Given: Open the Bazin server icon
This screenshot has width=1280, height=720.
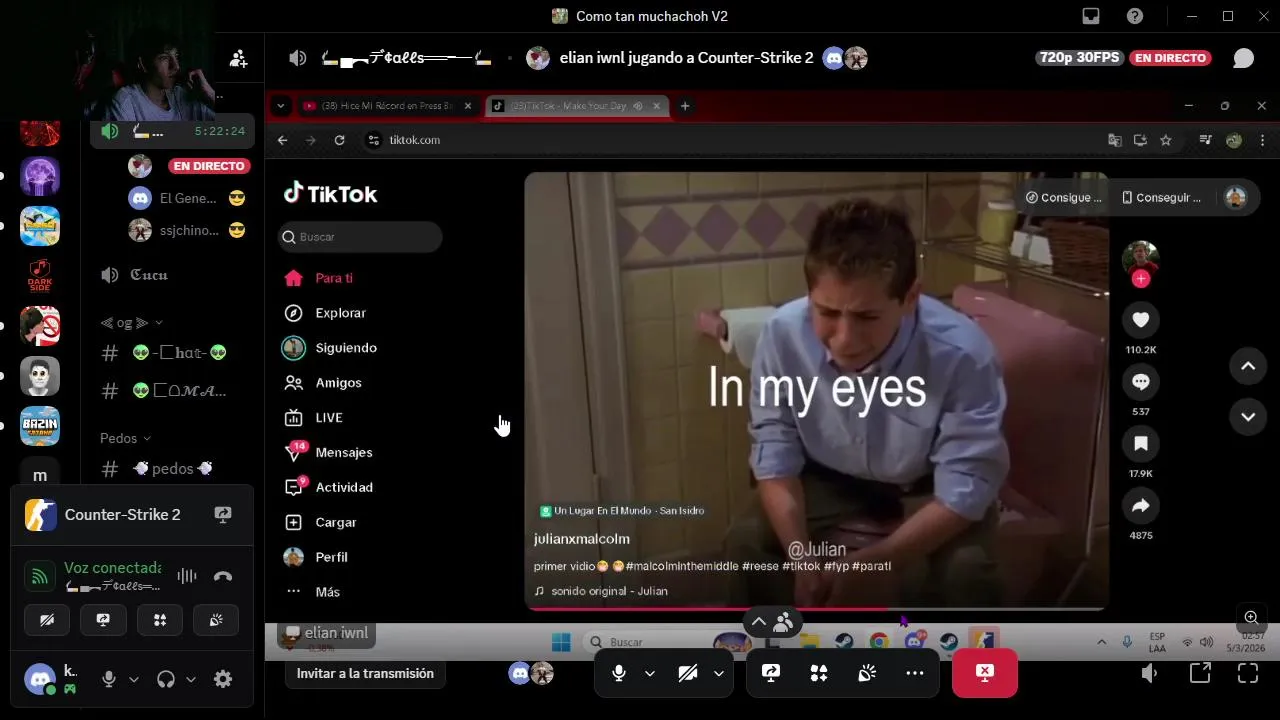Looking at the screenshot, I should pos(40,426).
